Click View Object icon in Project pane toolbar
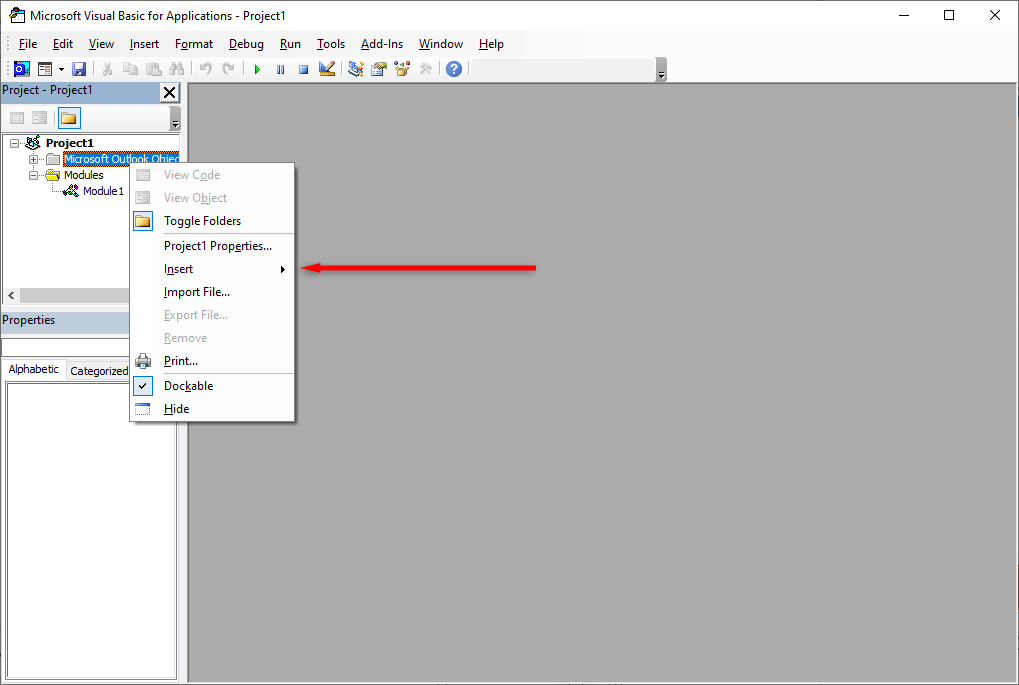 click(x=40, y=118)
